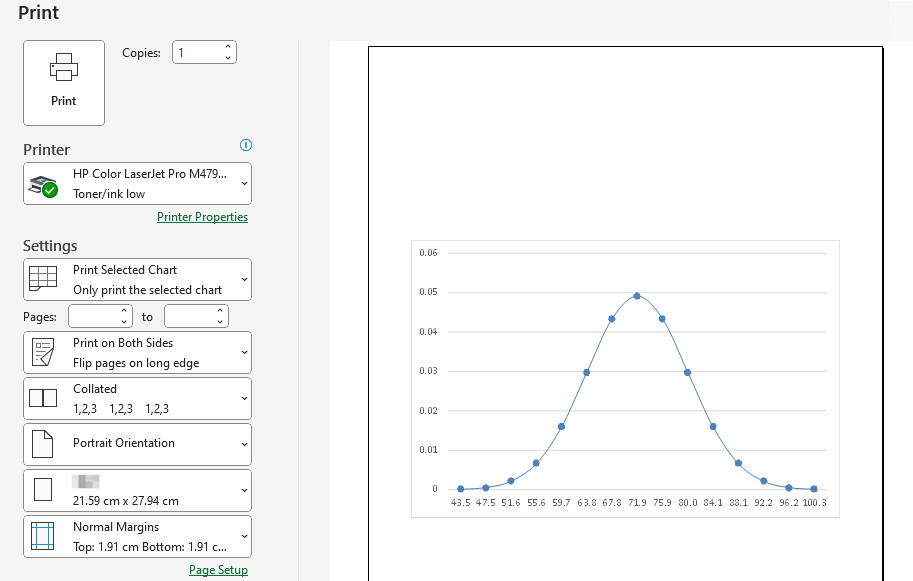Image resolution: width=913 pixels, height=581 pixels.
Task: Click the Pages 'to' end number field
Action: (x=189, y=317)
